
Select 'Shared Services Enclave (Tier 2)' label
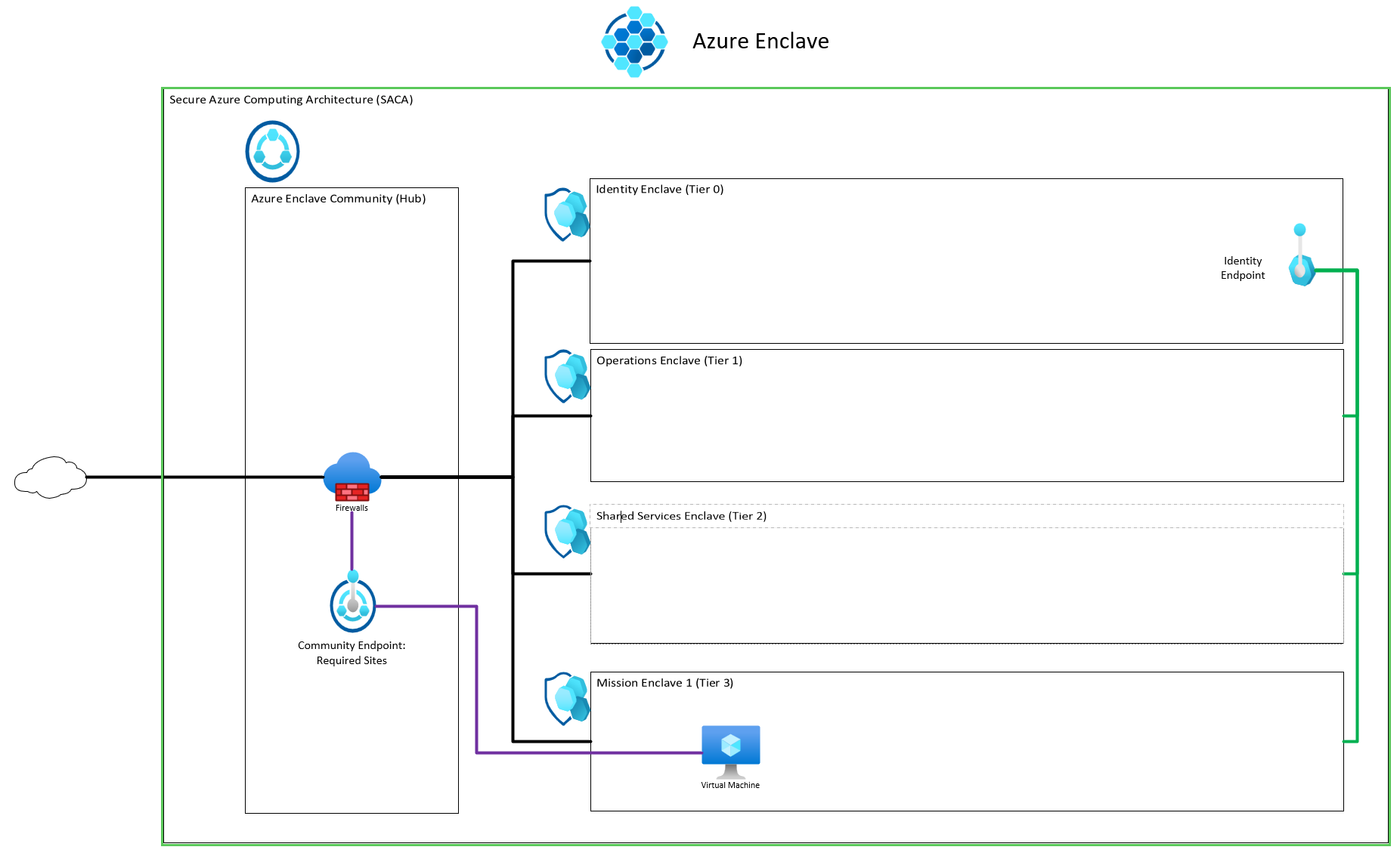pos(682,516)
